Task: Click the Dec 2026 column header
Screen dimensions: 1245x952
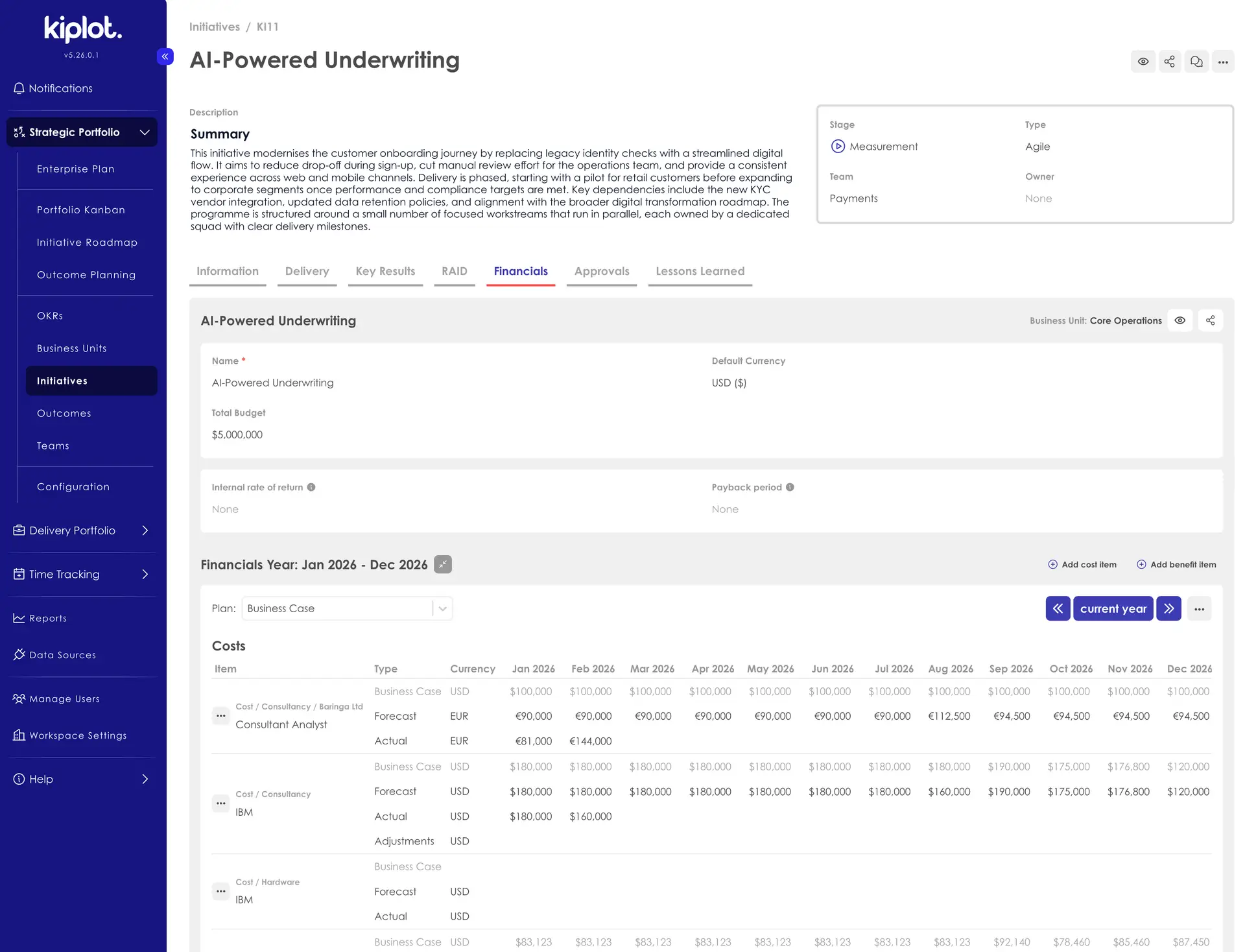Action: (1189, 669)
